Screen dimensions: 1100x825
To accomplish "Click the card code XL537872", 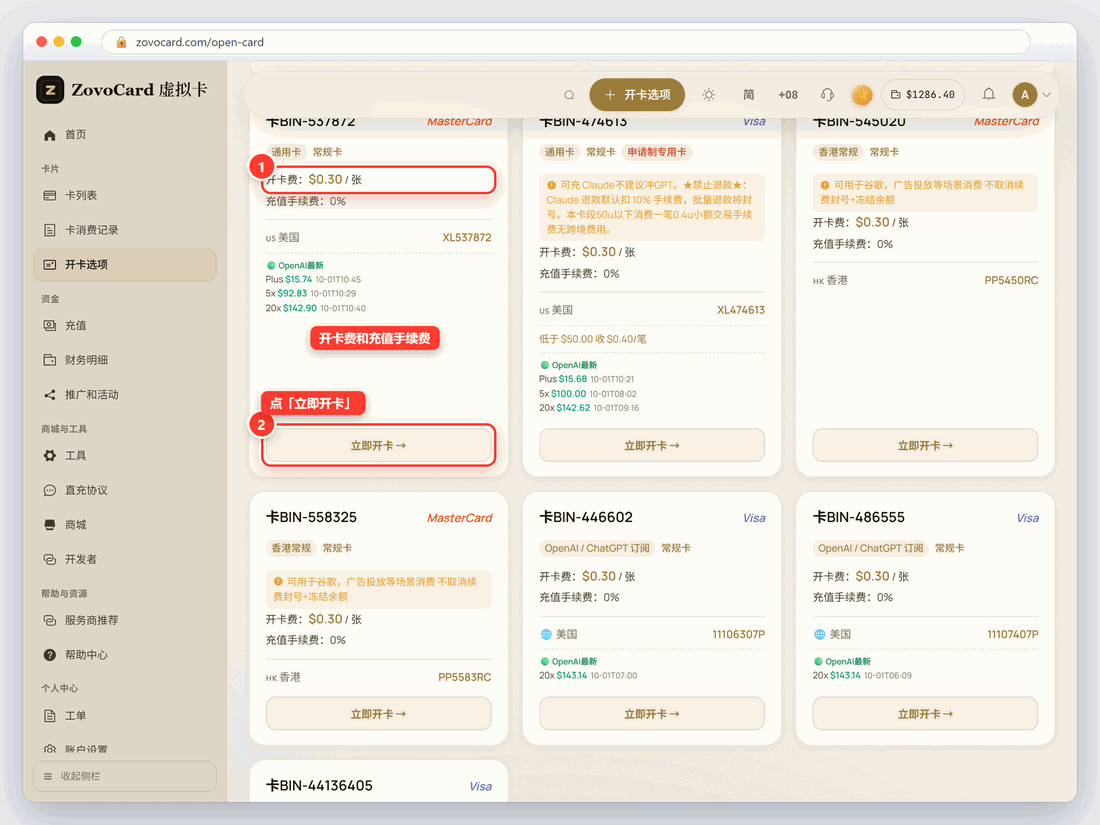I will tap(467, 238).
